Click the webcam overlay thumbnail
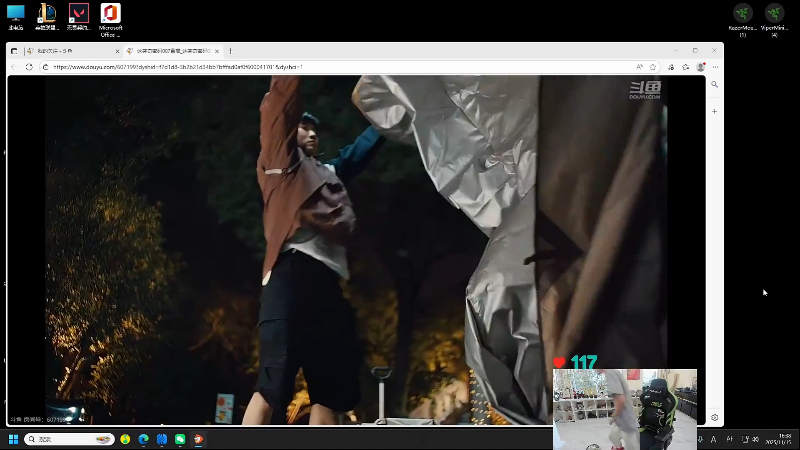The width and height of the screenshot is (800, 450). (624, 409)
